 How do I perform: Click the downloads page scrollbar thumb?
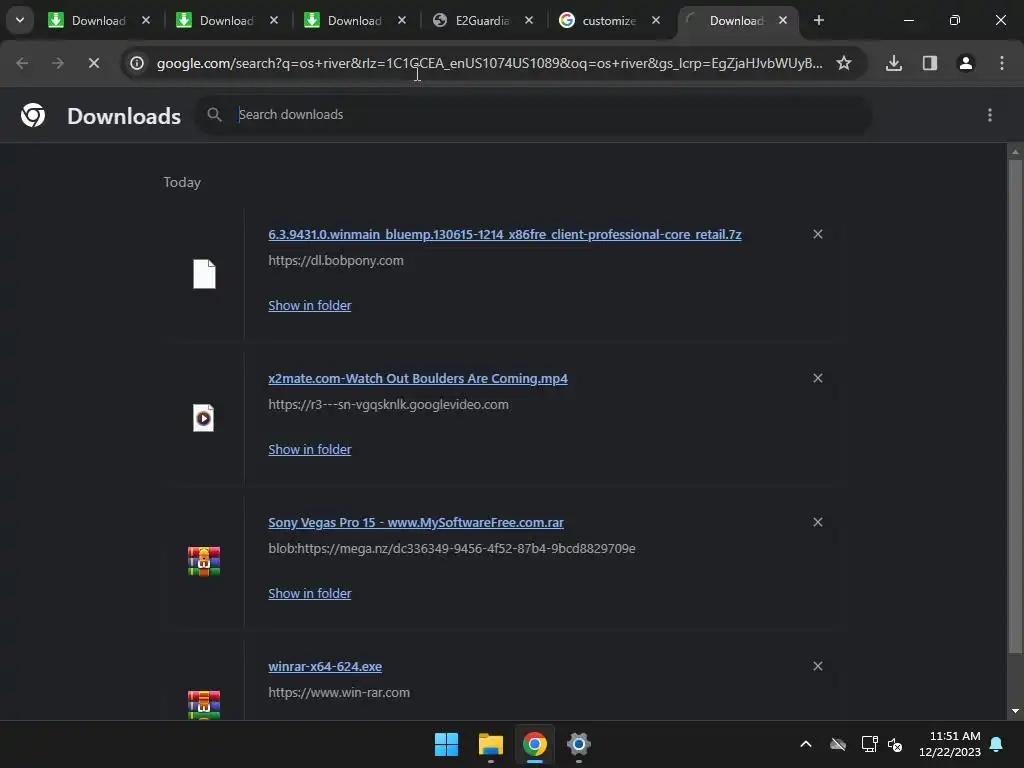point(1015,405)
